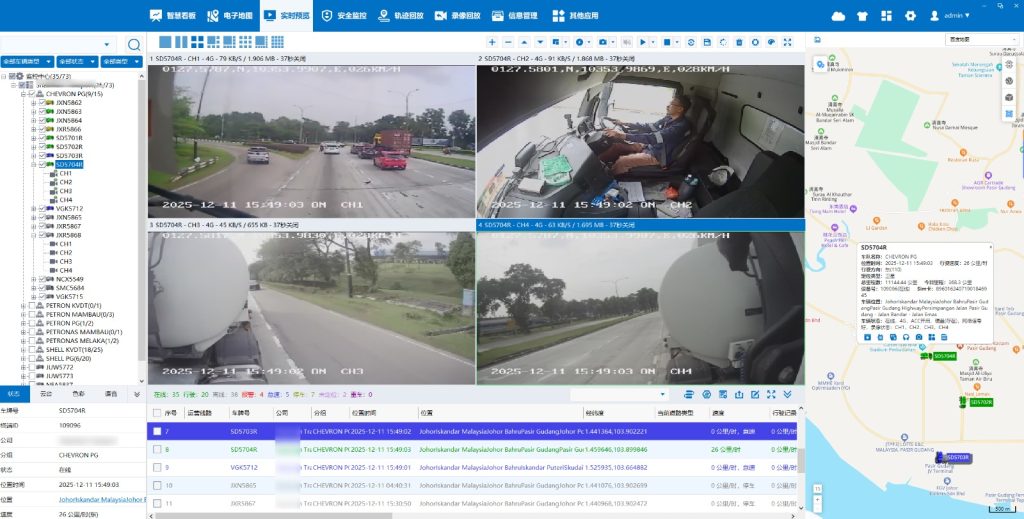Expand the PETRON KVDT(0/1) group
The height and width of the screenshot is (519, 1024).
[x=23, y=305]
